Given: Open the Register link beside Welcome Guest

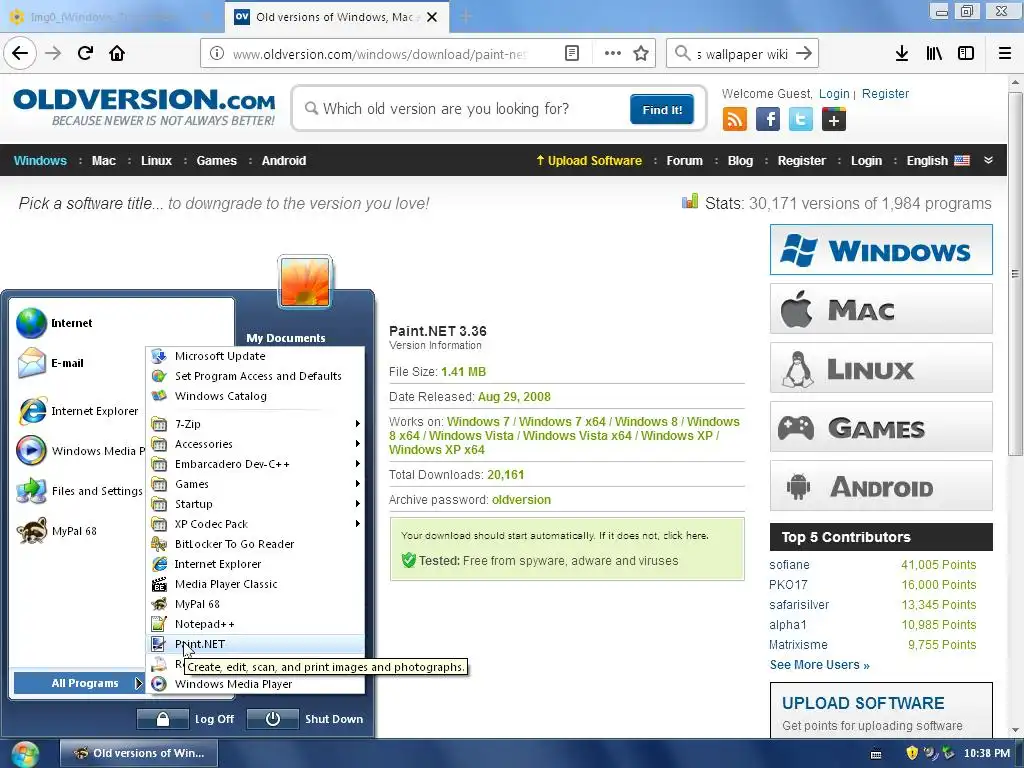Looking at the screenshot, I should 885,94.
